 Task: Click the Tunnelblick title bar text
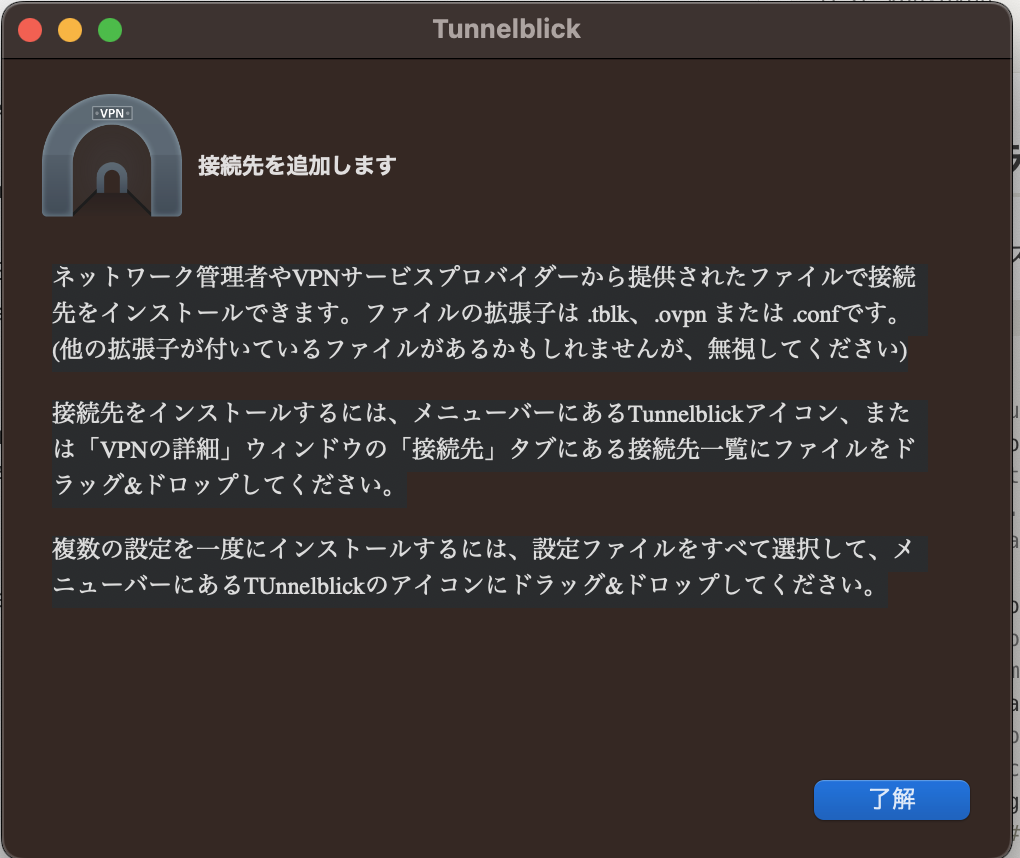(507, 29)
